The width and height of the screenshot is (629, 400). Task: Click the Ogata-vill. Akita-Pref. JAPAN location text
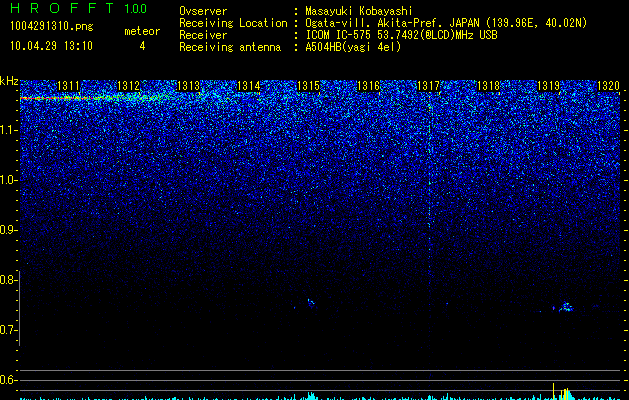pyautogui.click(x=446, y=23)
